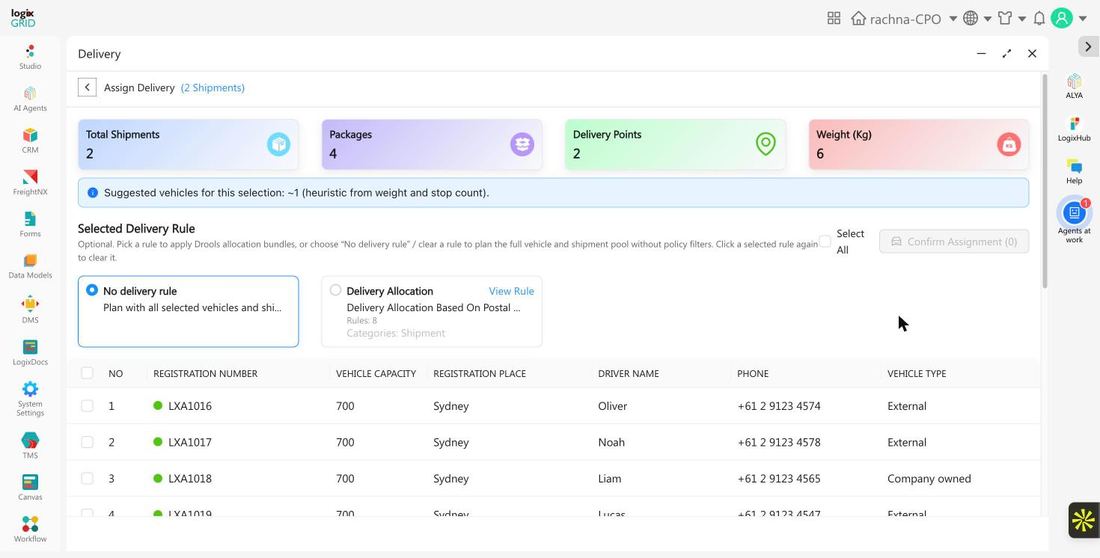Viewport: 1100px width, 558px height.
Task: Click the Weight (Kg) icon
Action: pos(1009,145)
